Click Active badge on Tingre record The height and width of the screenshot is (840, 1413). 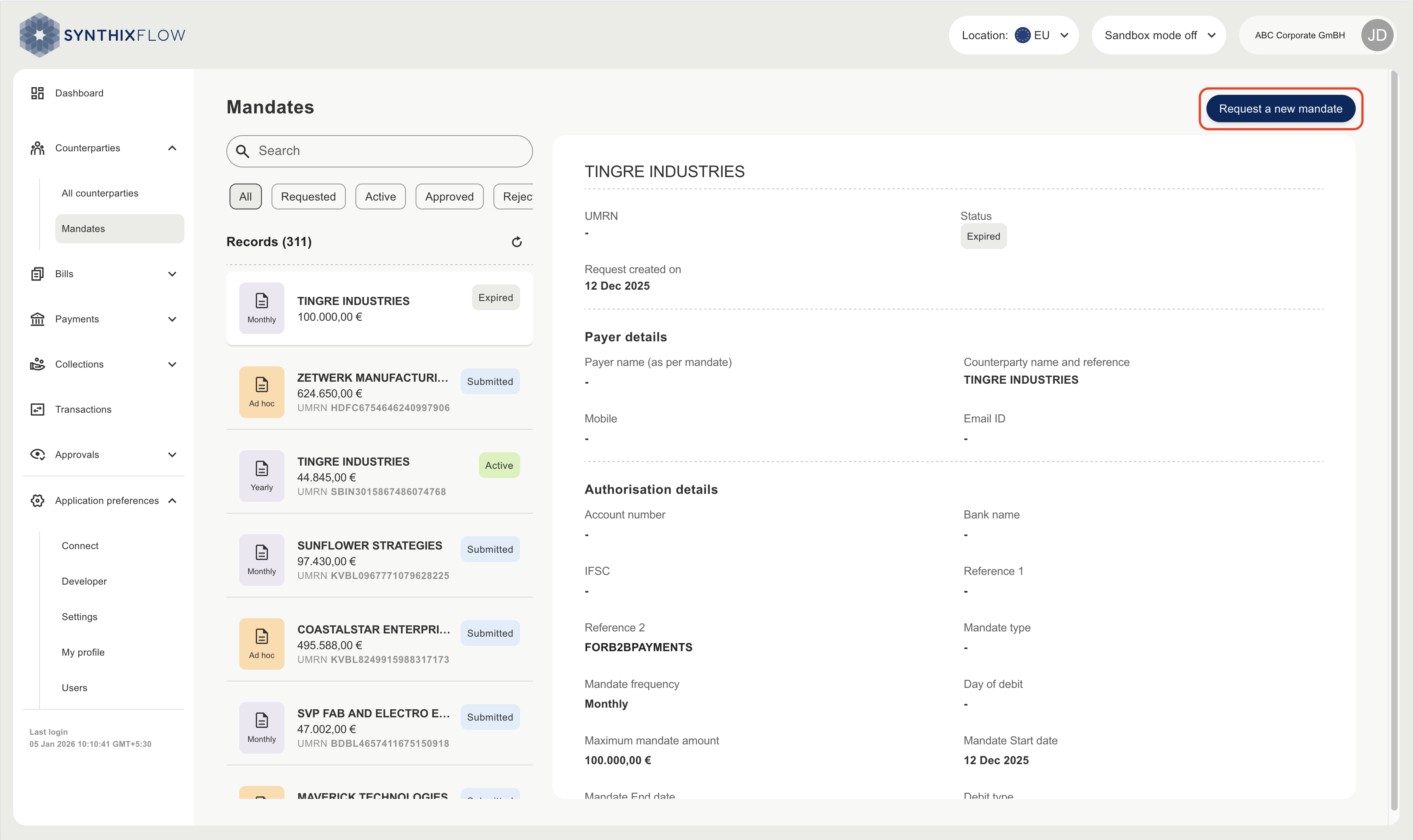click(499, 465)
